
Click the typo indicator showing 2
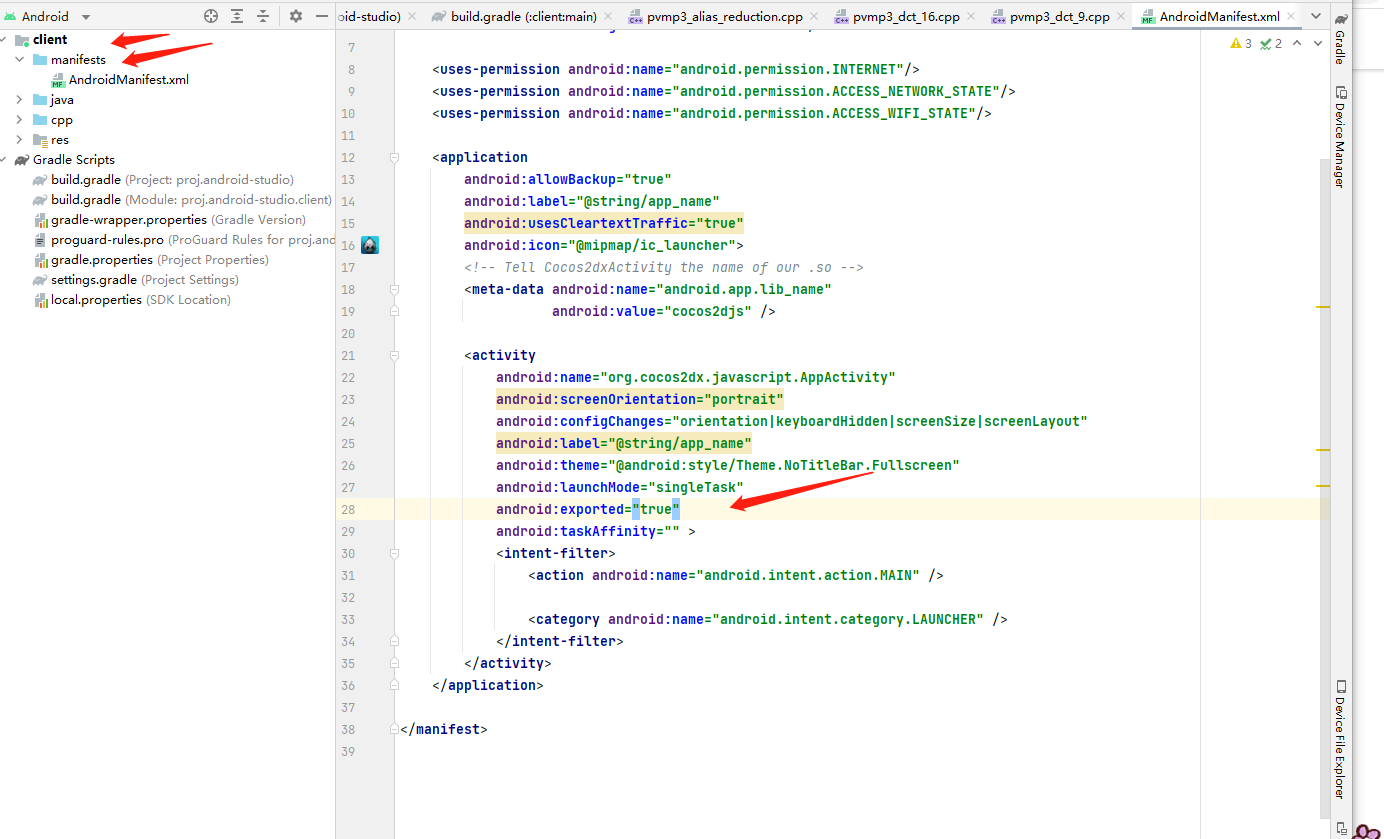point(1271,43)
